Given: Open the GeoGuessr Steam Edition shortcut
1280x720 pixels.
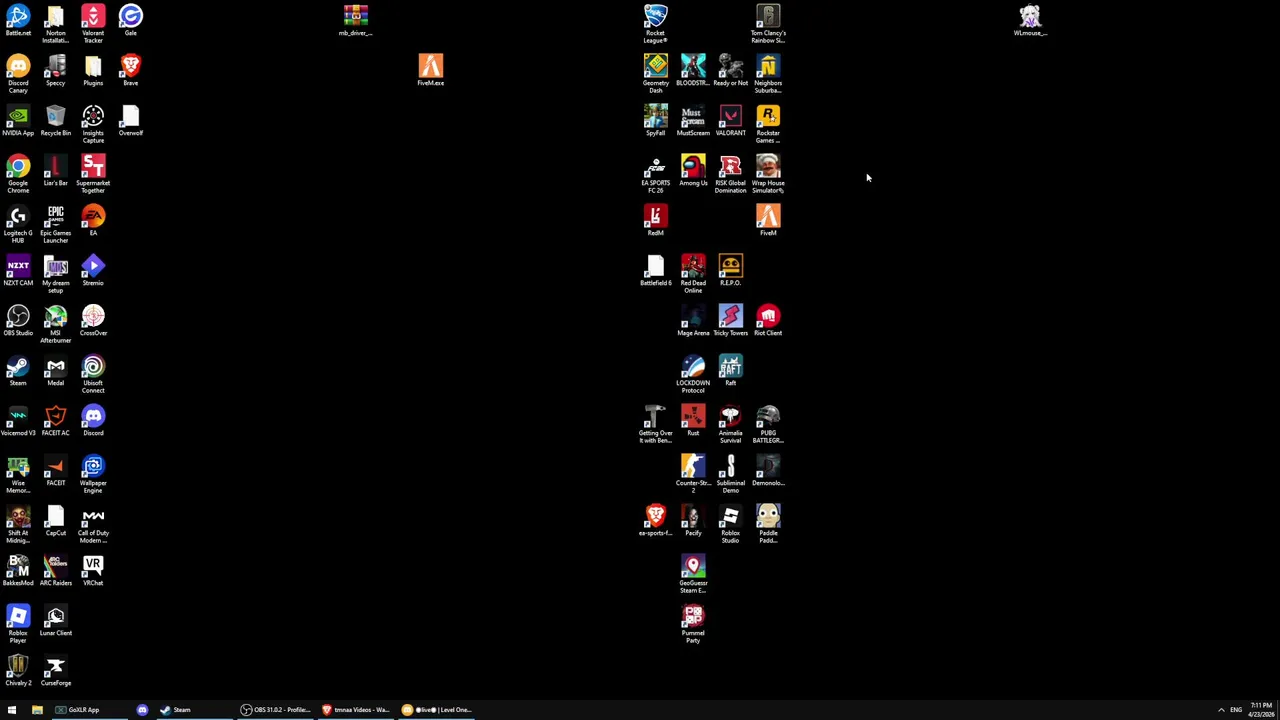Looking at the screenshot, I should [x=693, y=574].
